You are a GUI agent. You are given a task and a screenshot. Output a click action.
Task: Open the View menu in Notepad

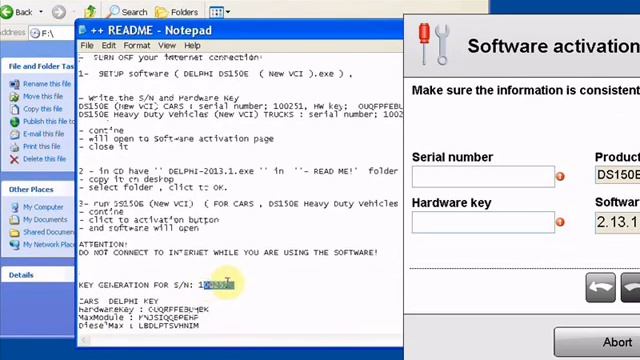click(x=167, y=45)
